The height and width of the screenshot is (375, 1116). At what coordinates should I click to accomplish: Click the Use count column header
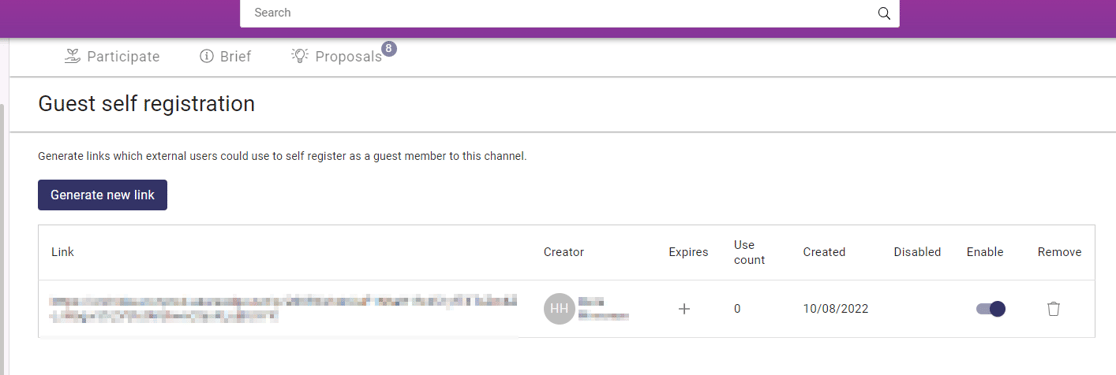[x=749, y=252]
